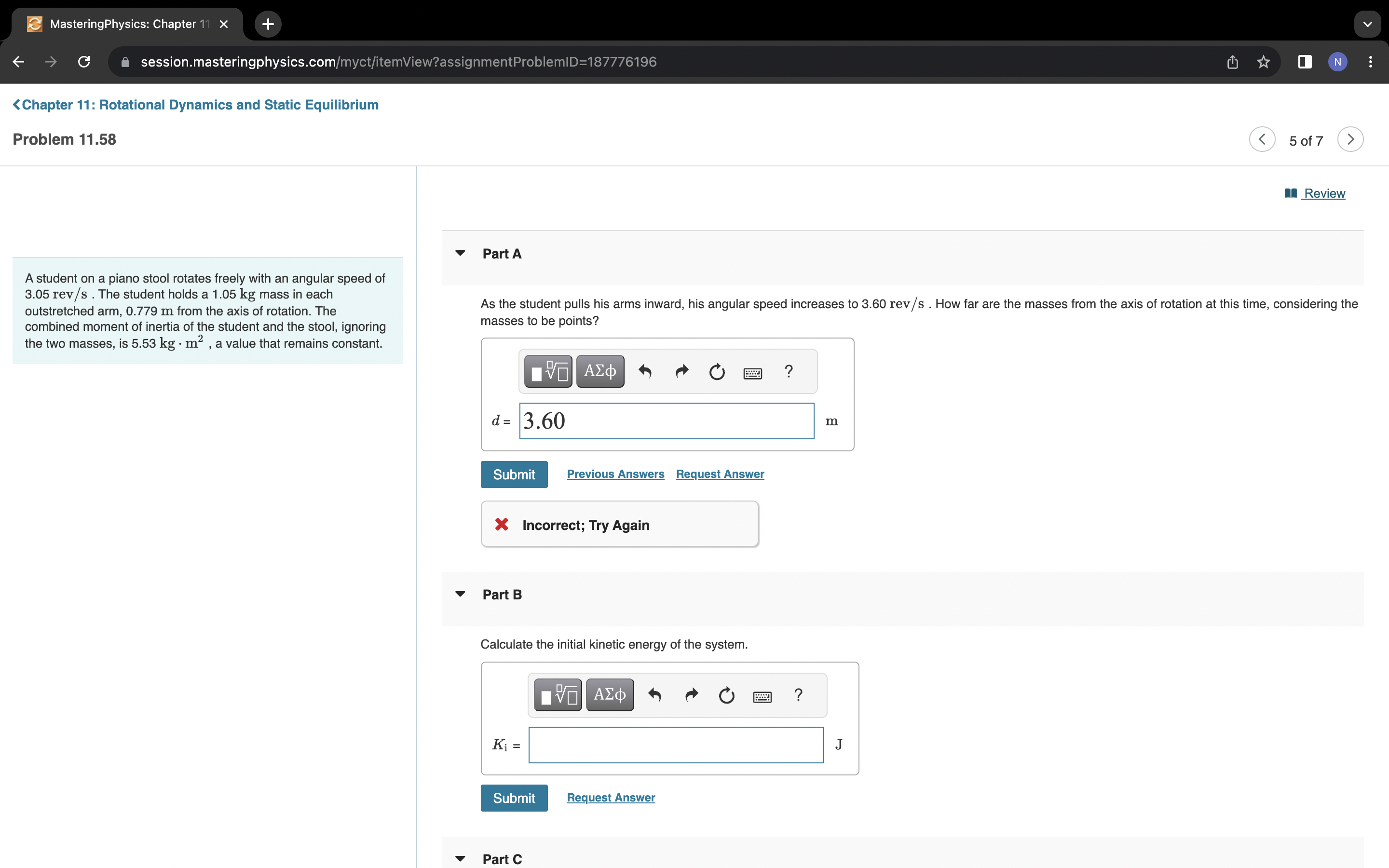The height and width of the screenshot is (868, 1389).
Task: Open Greek symbols palette in Part A toolbar
Action: 600,371
